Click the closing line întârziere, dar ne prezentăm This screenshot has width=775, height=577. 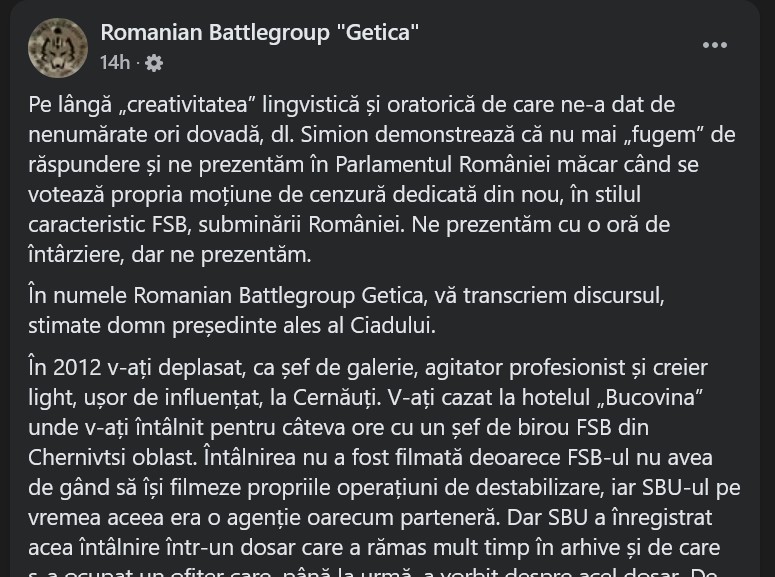170,255
